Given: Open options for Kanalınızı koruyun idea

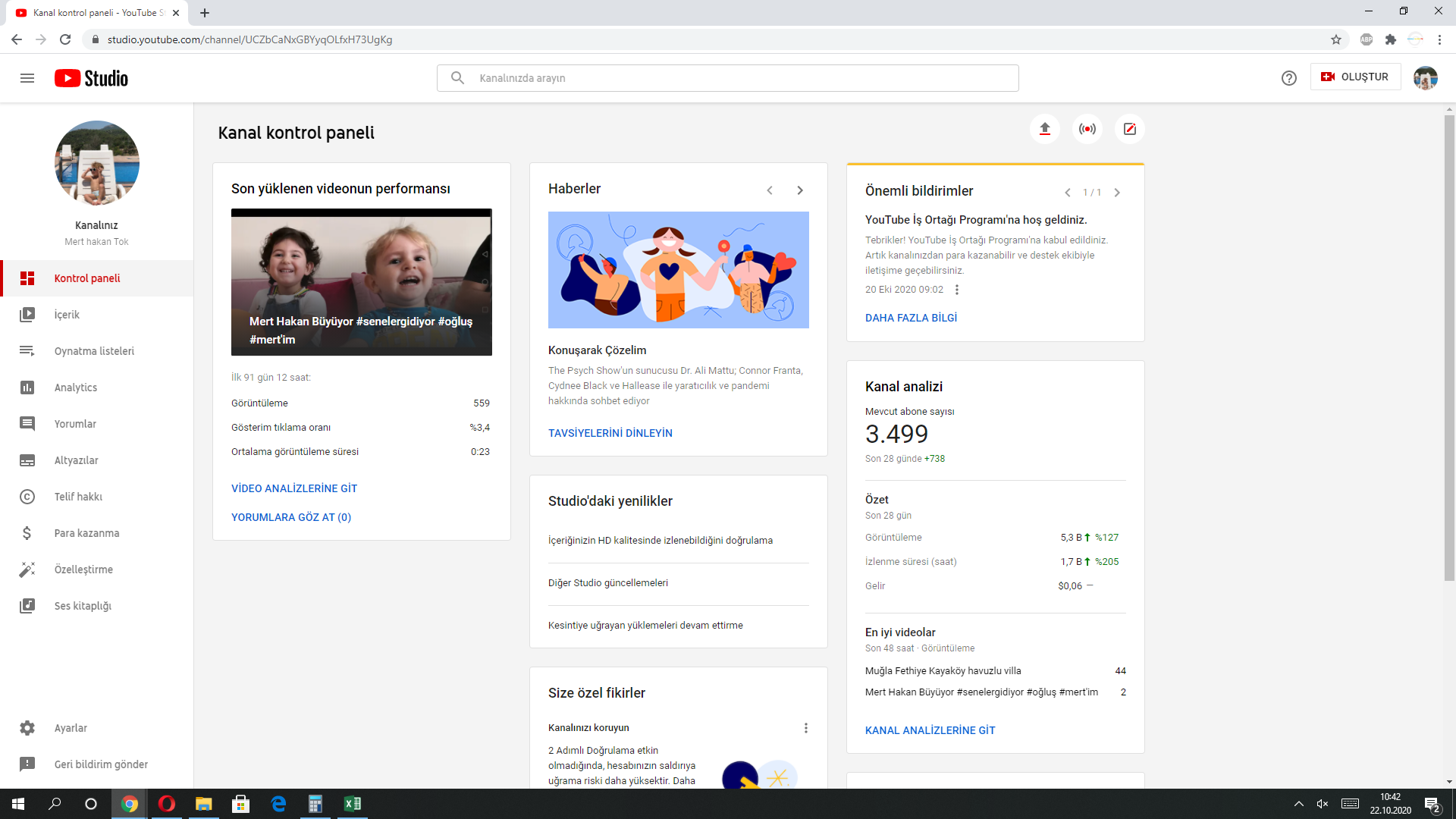Looking at the screenshot, I should tap(805, 728).
